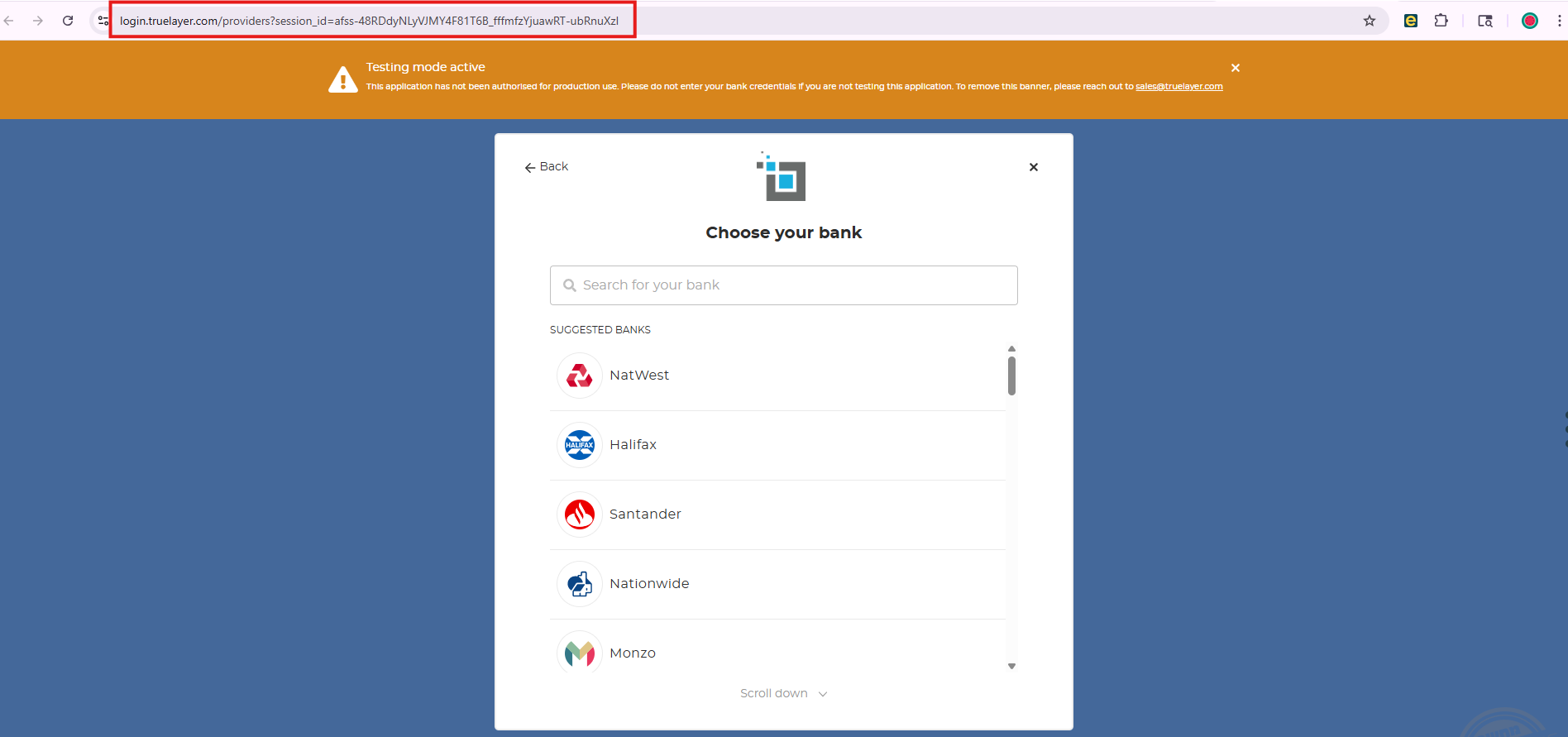
Task: Select the Santander logo icon
Action: (580, 514)
